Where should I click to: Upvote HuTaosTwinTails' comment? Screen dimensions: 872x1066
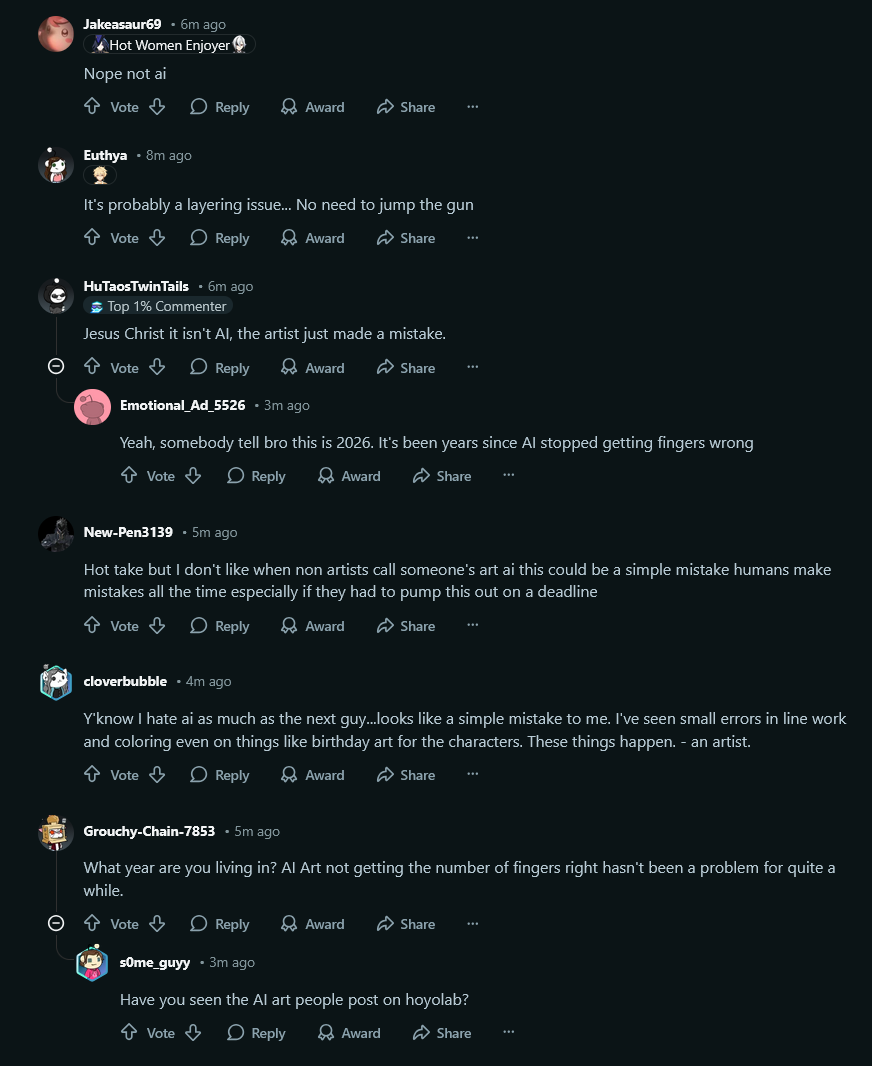point(92,368)
